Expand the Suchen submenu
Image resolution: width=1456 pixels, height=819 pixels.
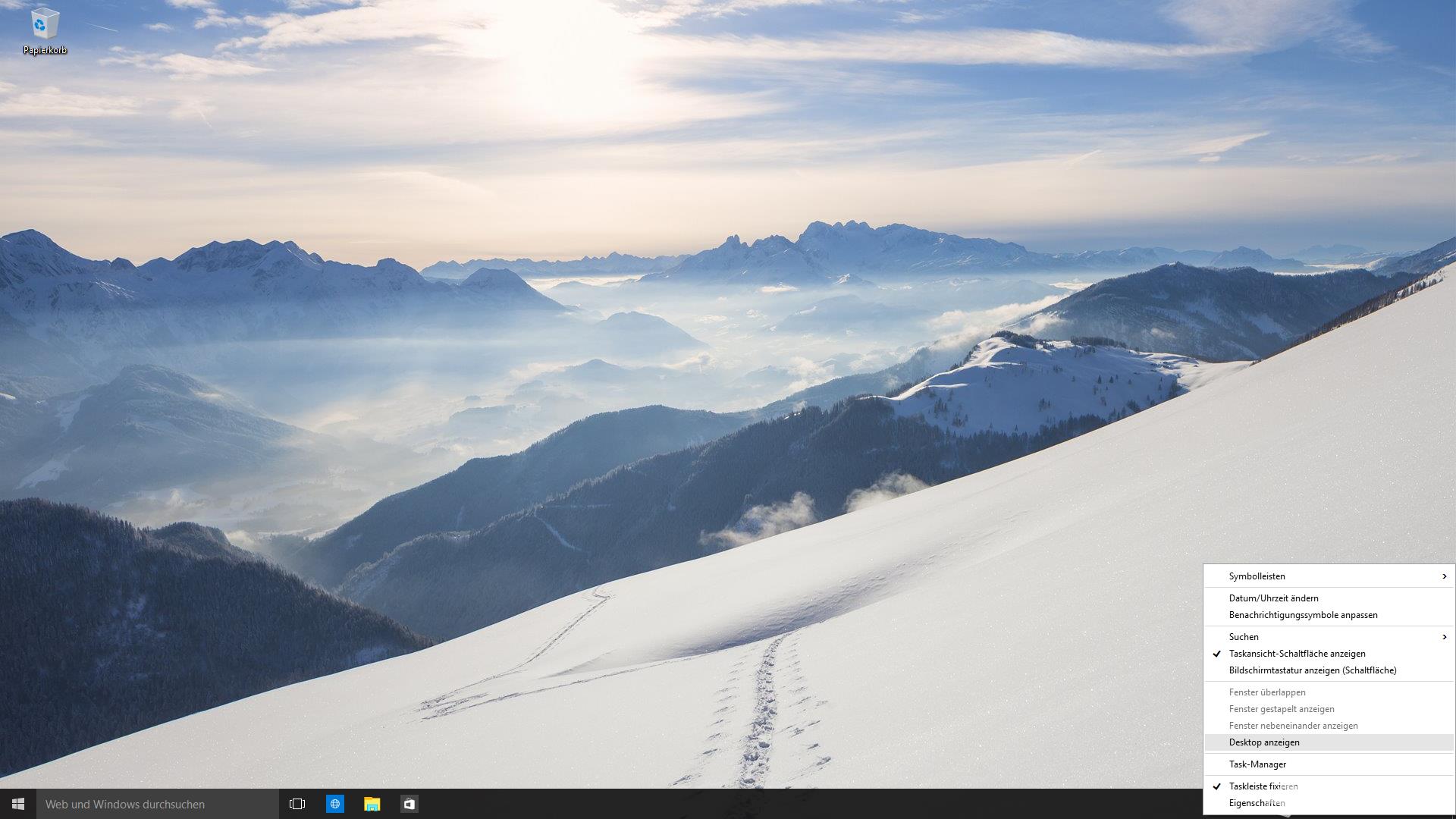point(1329,637)
